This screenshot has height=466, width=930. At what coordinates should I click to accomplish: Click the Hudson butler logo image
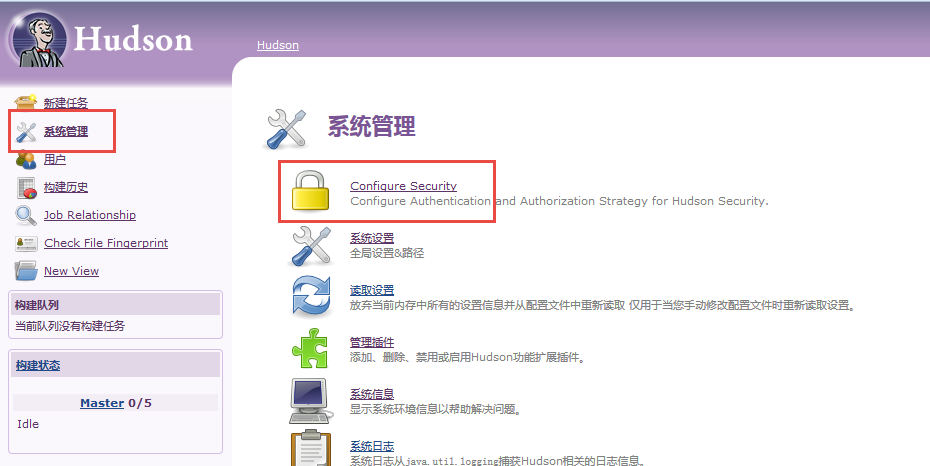click(39, 40)
